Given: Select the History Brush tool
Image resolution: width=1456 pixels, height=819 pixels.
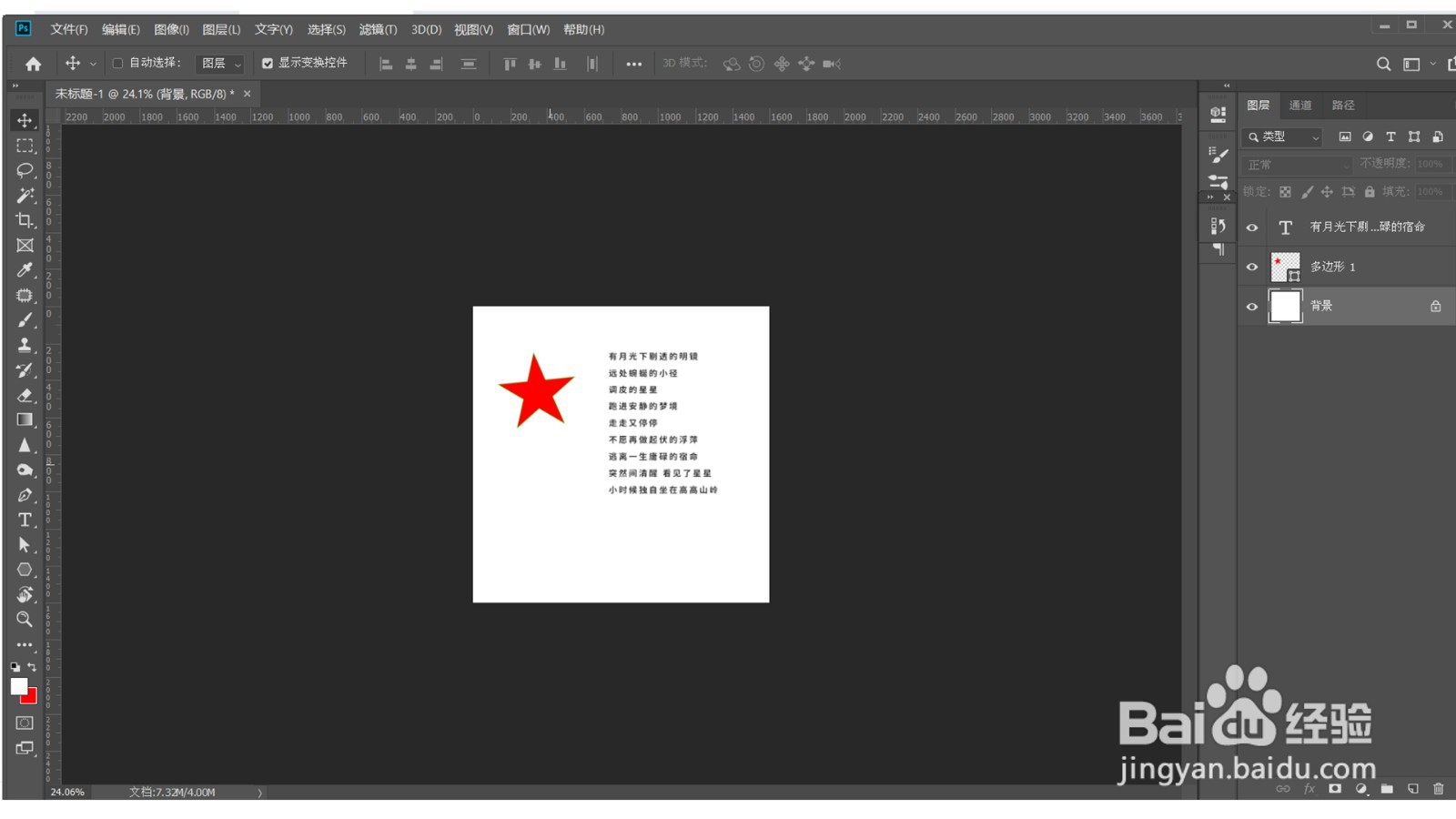Looking at the screenshot, I should 25,370.
